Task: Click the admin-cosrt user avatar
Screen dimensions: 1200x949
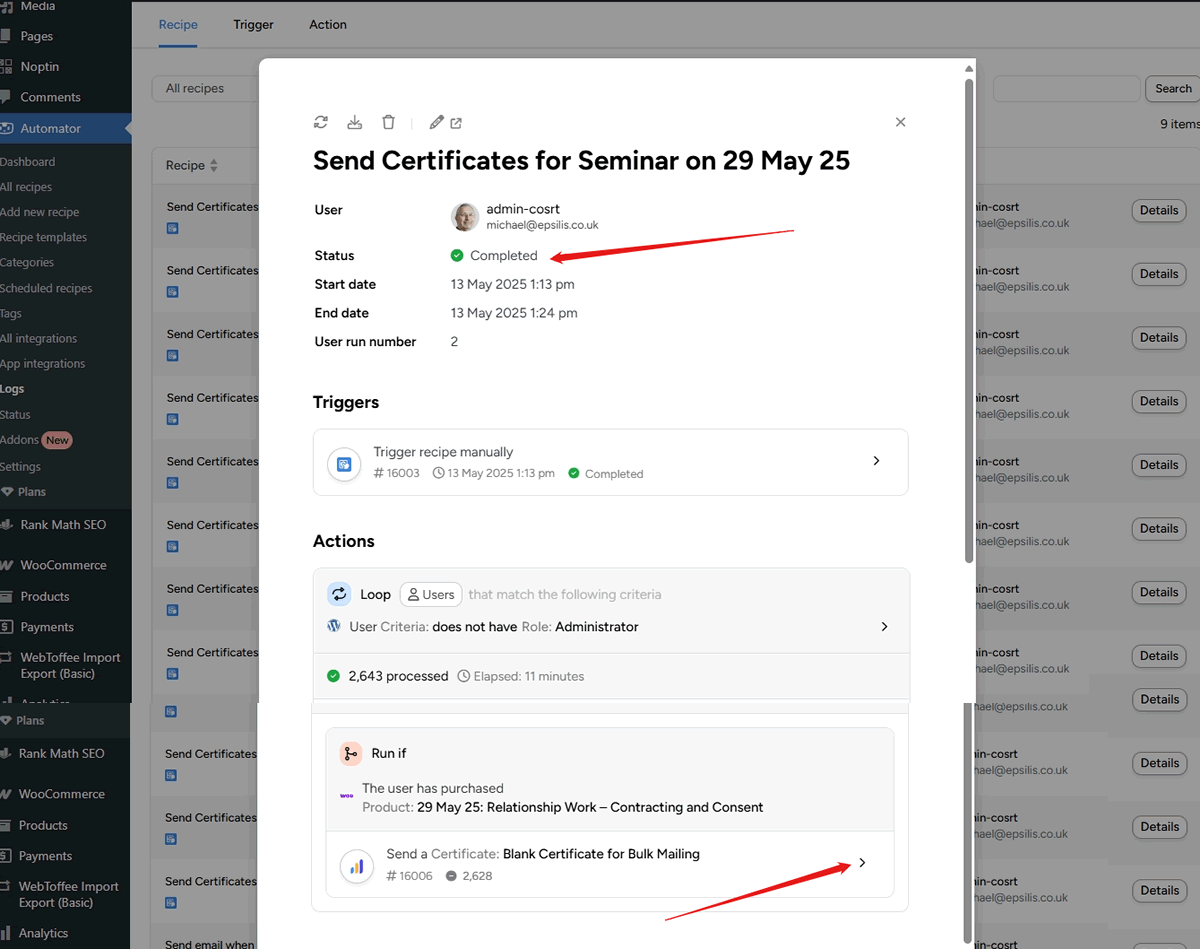Action: [x=465, y=217]
